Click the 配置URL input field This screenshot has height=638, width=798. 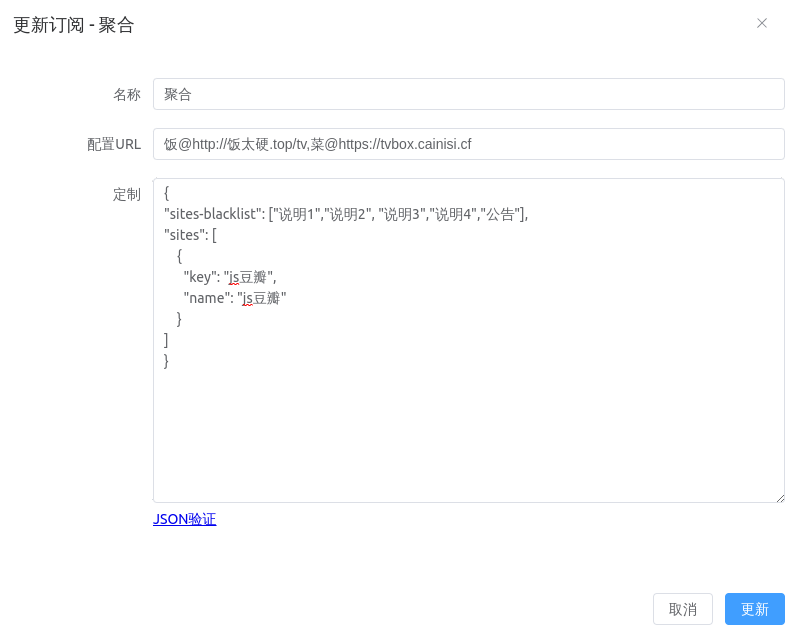click(468, 144)
